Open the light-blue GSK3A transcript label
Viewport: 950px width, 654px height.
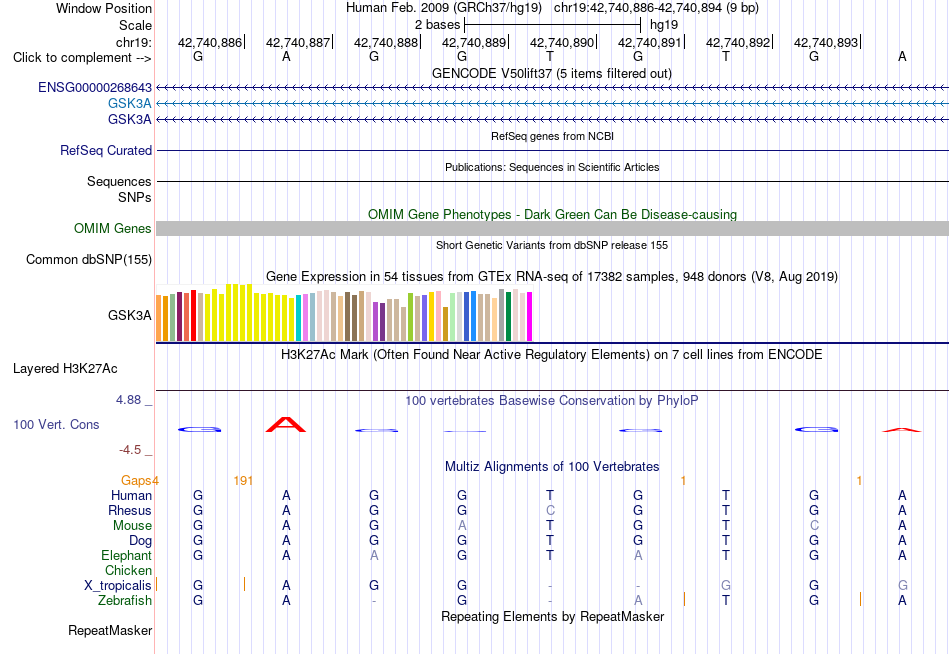pyautogui.click(x=130, y=104)
